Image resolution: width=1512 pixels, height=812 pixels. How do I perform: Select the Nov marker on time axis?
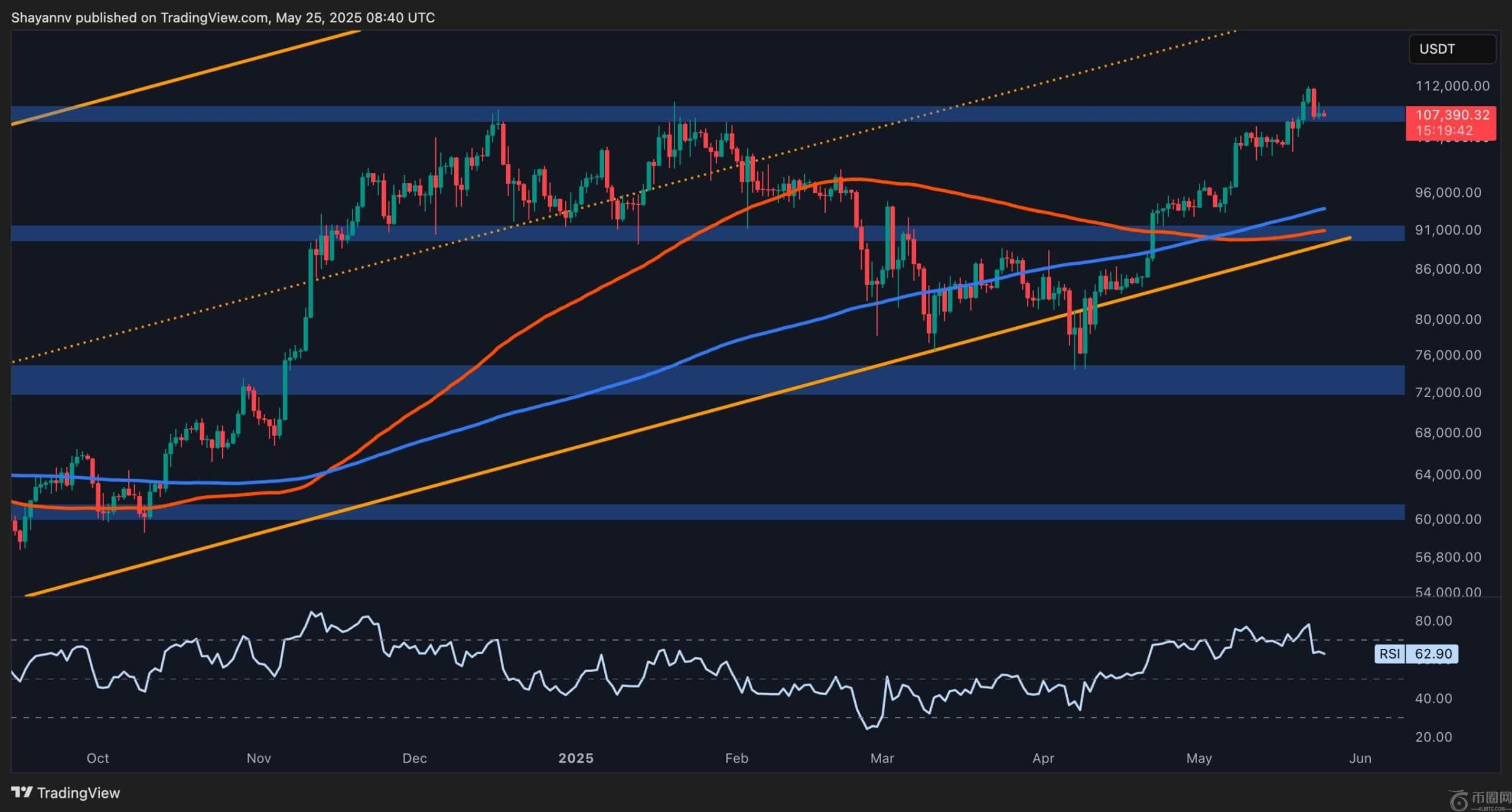259,758
